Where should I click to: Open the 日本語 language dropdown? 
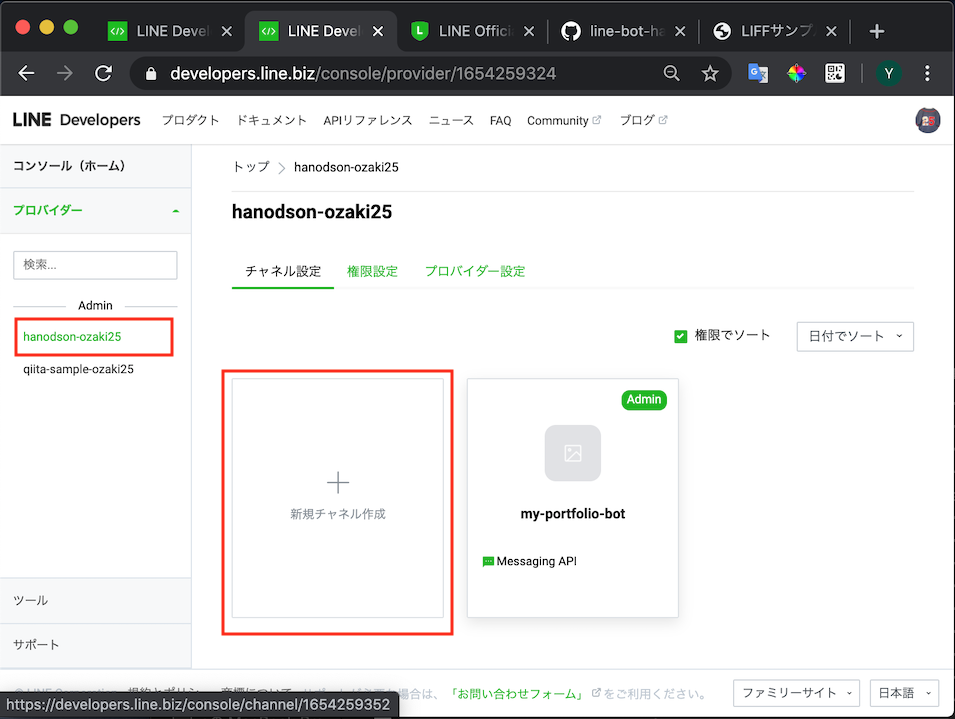coord(904,693)
